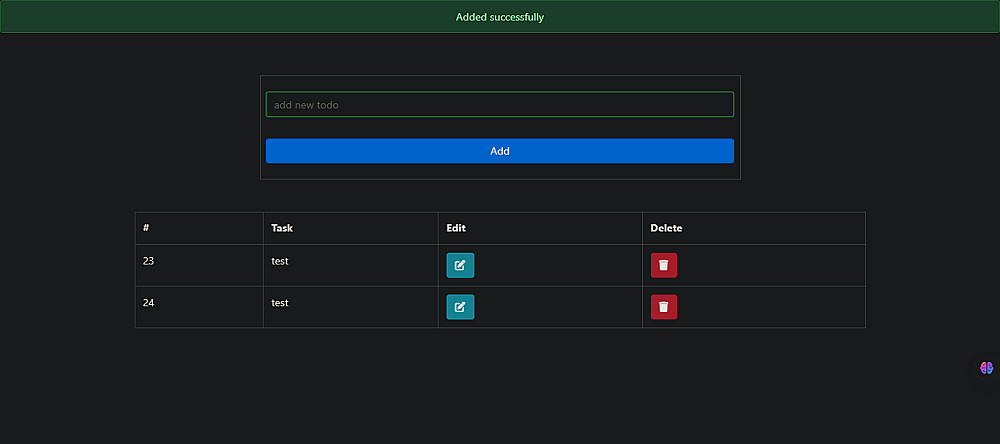Select the ID number 23 cell
Image resolution: width=1000 pixels, height=444 pixels.
pyautogui.click(x=149, y=261)
